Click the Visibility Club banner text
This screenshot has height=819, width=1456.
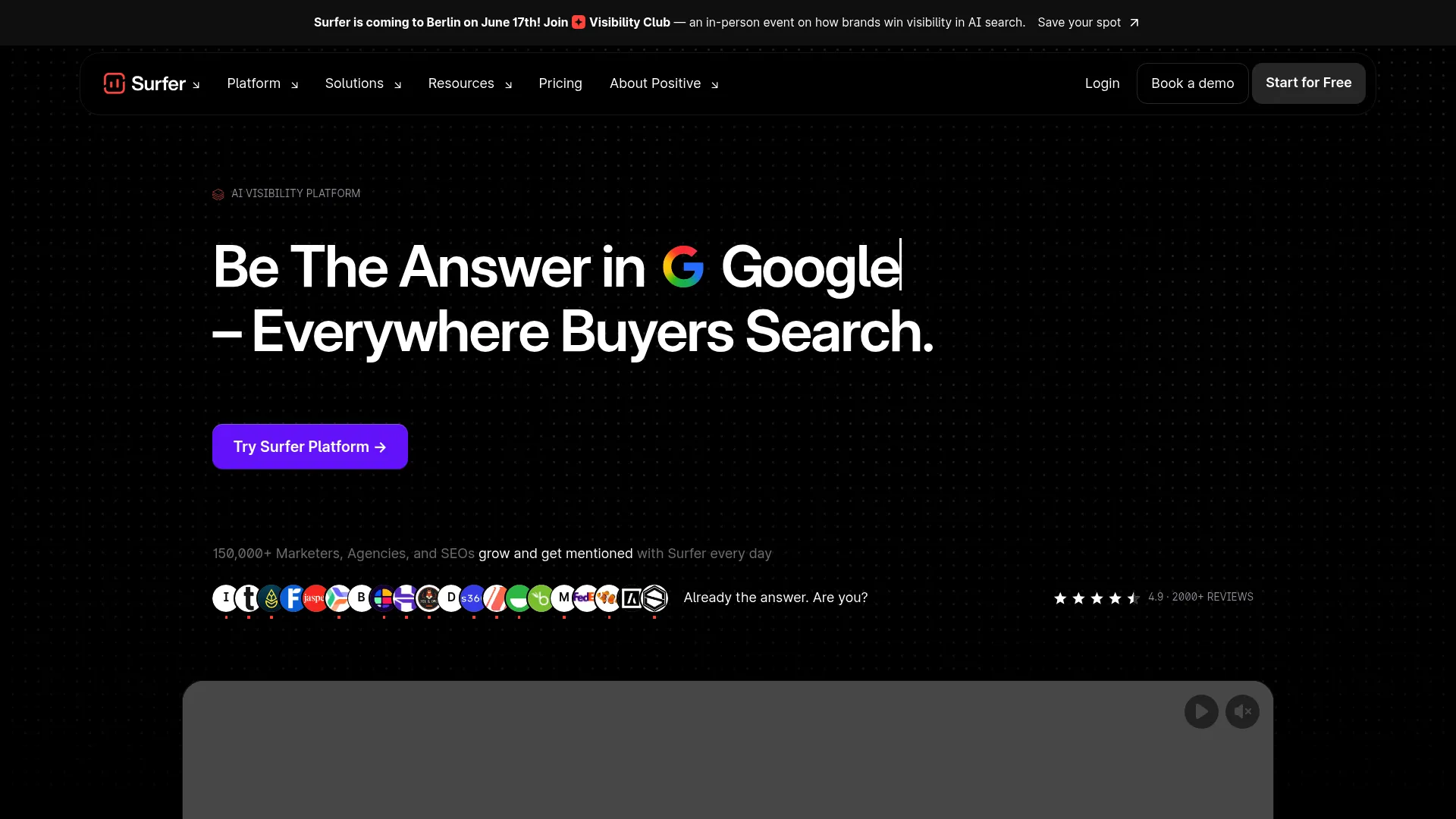pyautogui.click(x=629, y=23)
